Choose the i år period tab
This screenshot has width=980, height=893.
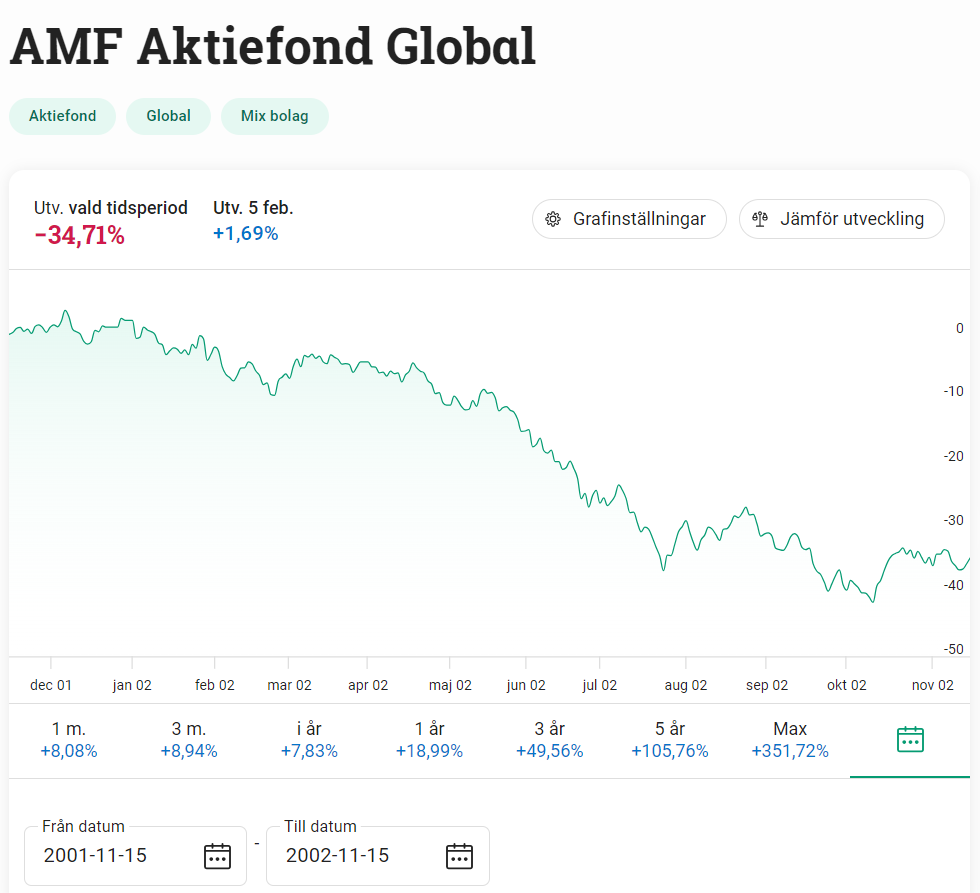pyautogui.click(x=309, y=740)
